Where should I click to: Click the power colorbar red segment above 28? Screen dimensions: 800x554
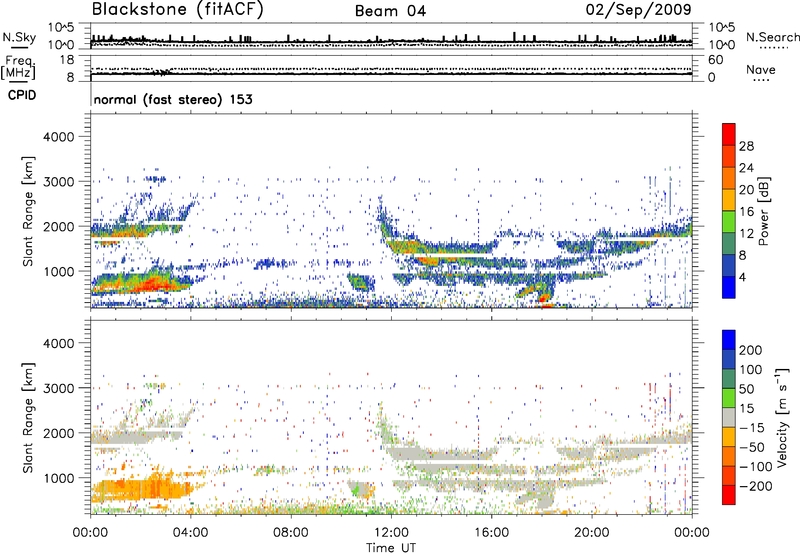click(729, 133)
